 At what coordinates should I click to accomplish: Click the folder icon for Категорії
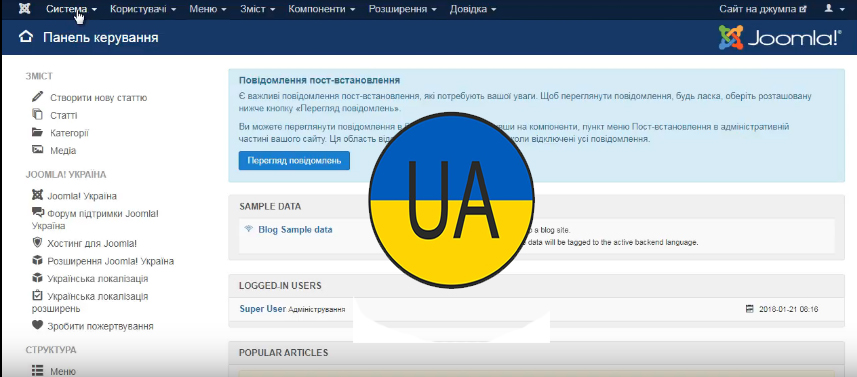click(x=37, y=132)
